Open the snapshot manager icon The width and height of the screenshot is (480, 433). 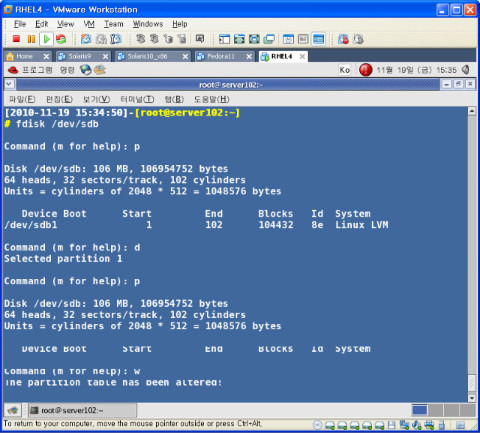click(116, 39)
